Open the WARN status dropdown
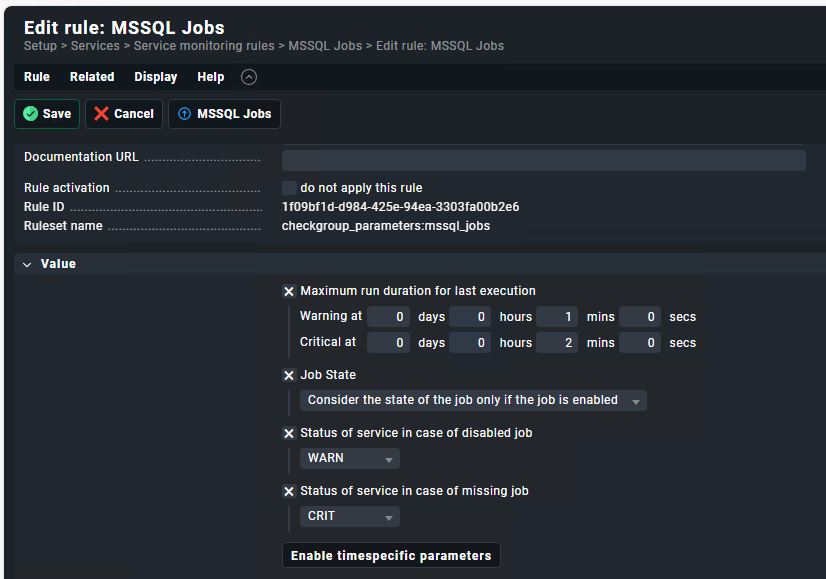This screenshot has height=579, width=826. [x=349, y=458]
